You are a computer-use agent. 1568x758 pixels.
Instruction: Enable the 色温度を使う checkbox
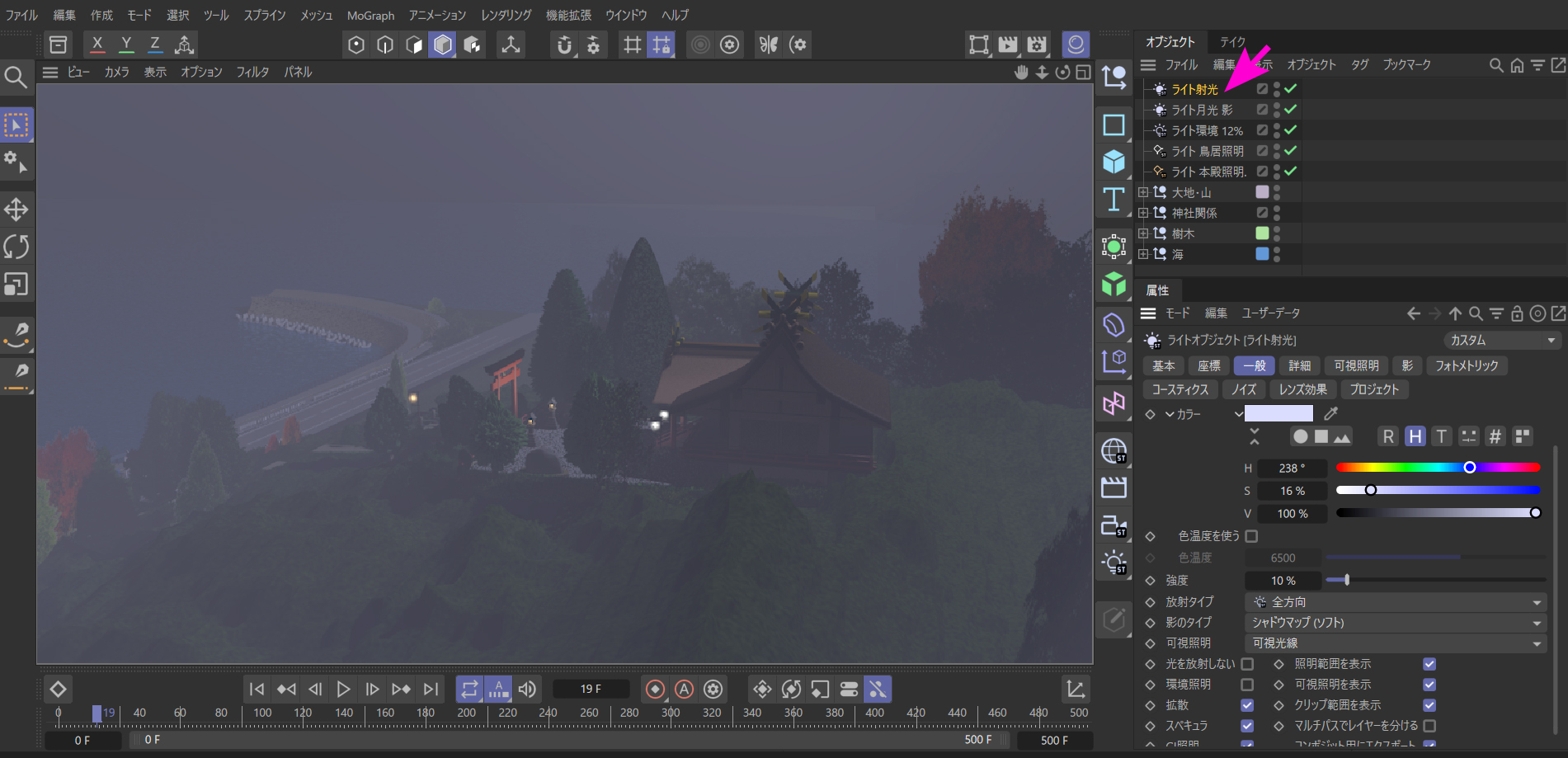coord(1251,536)
